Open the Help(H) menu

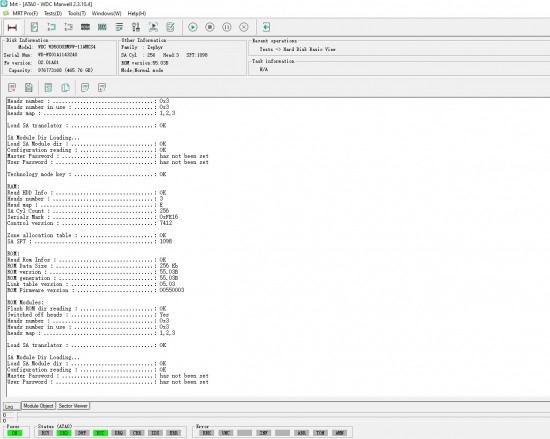[137, 13]
